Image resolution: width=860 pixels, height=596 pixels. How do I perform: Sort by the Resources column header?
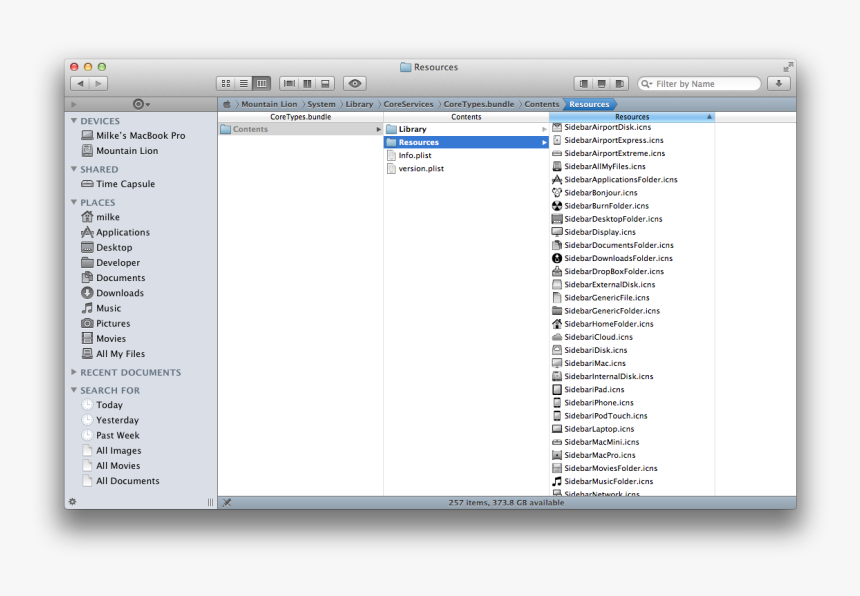632,117
